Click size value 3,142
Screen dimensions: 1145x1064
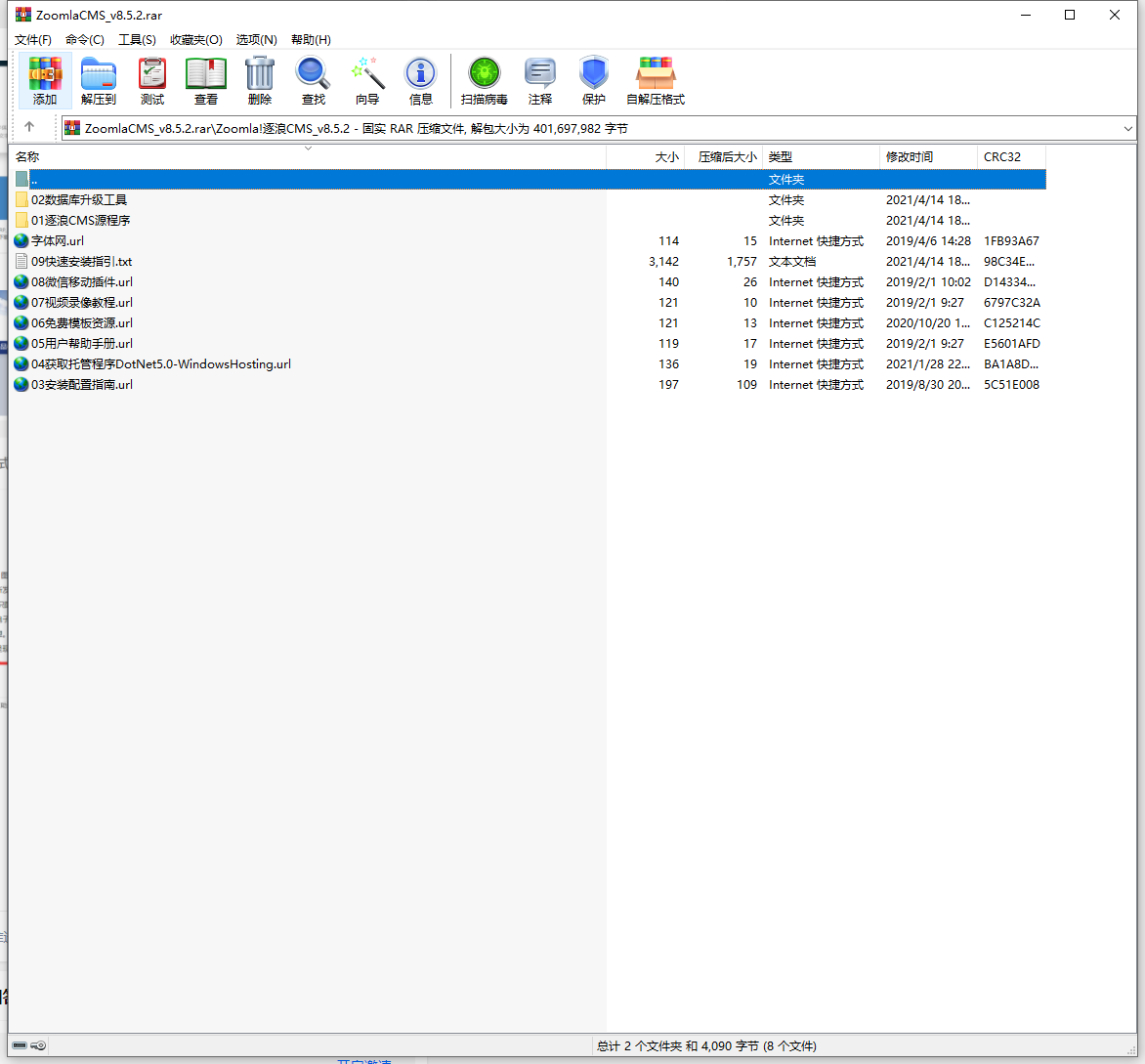(x=663, y=262)
